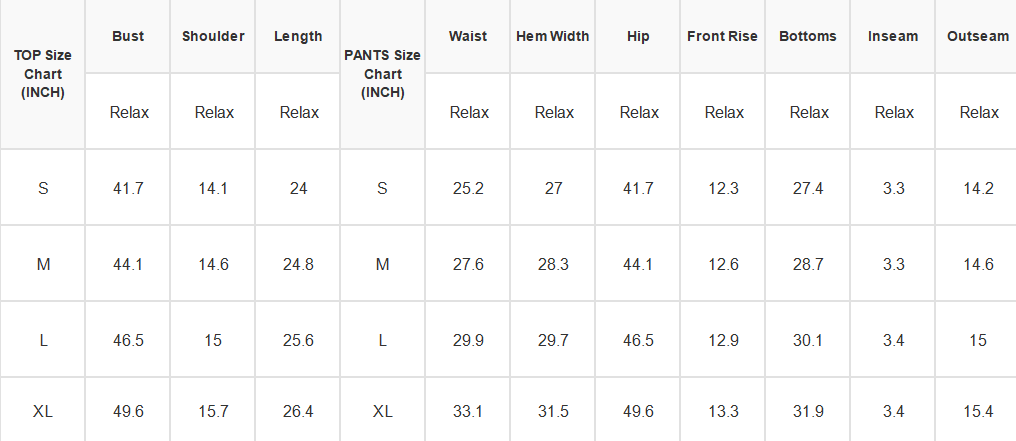Click the PANTS Size Chart (INCH) header
The height and width of the screenshot is (441, 1016).
[x=382, y=74]
